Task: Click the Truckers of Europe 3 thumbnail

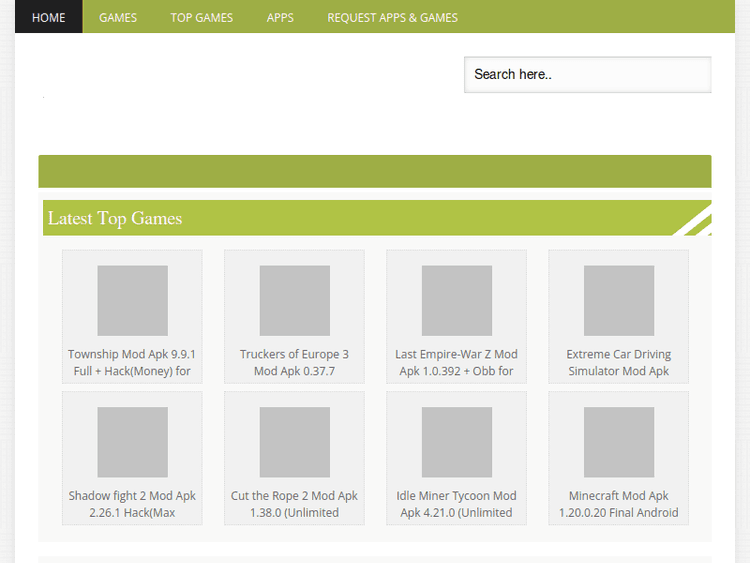Action: point(294,300)
